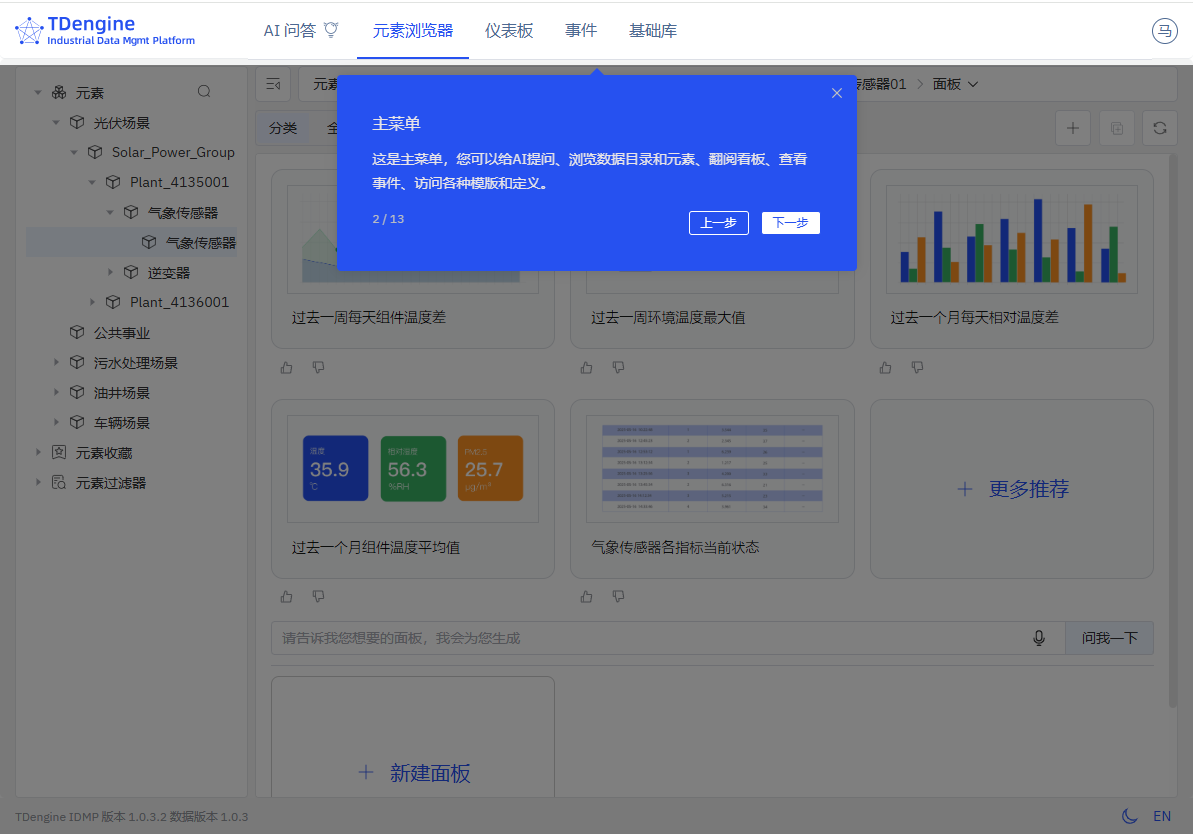Click the 元素收藏 favorites icon

pos(59,452)
